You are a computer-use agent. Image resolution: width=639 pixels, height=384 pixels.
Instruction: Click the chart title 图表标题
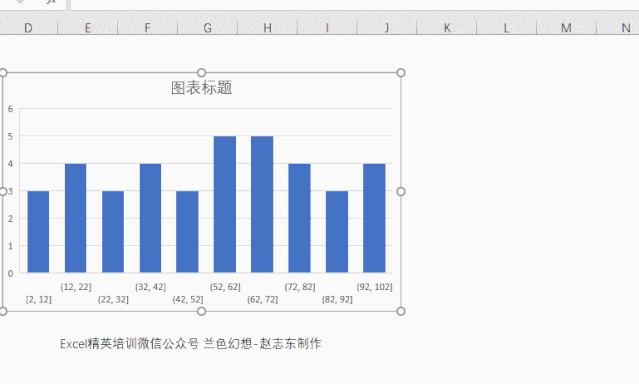201,88
